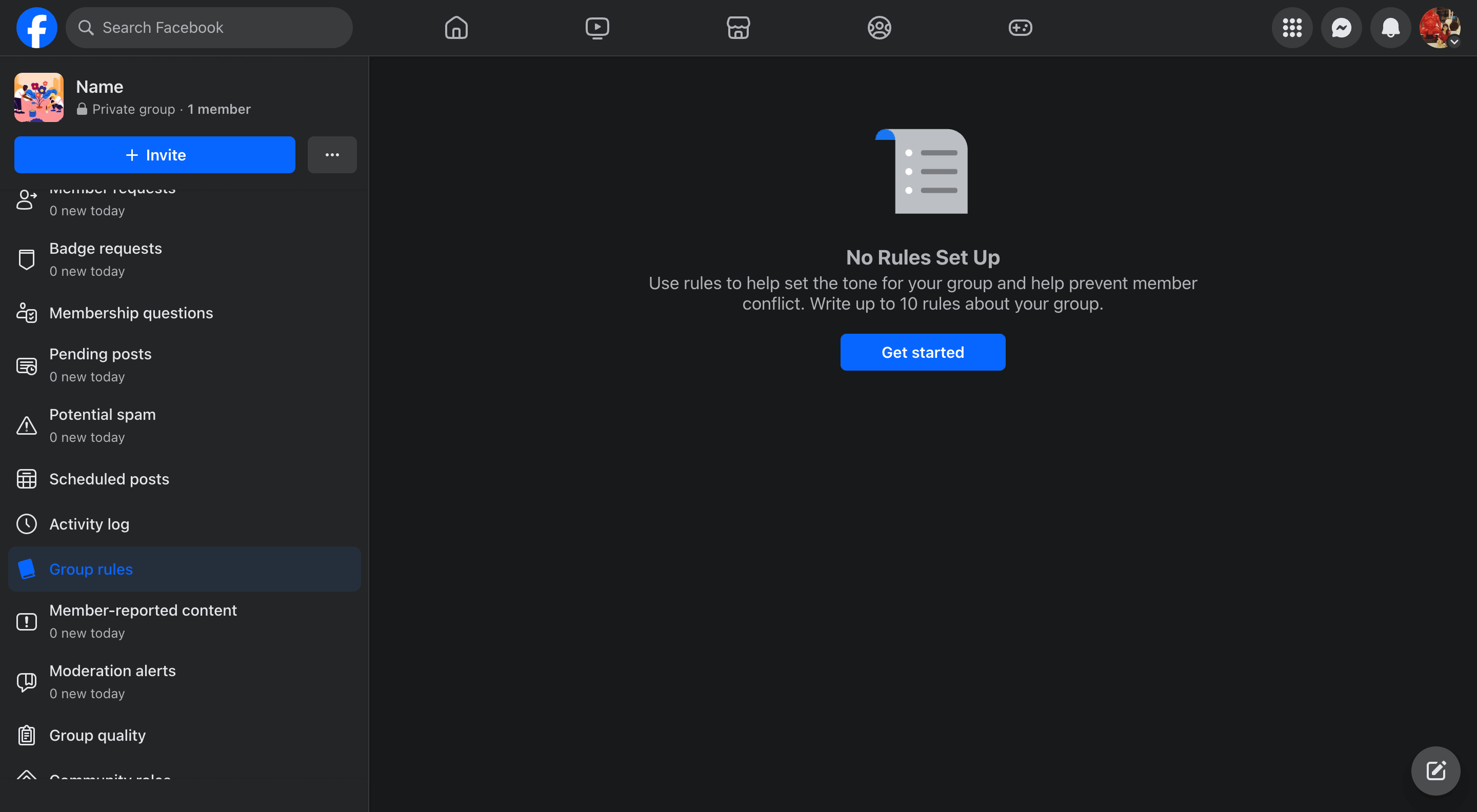Select Group rules in the sidebar
Screen dimensions: 1477x812
(91, 569)
